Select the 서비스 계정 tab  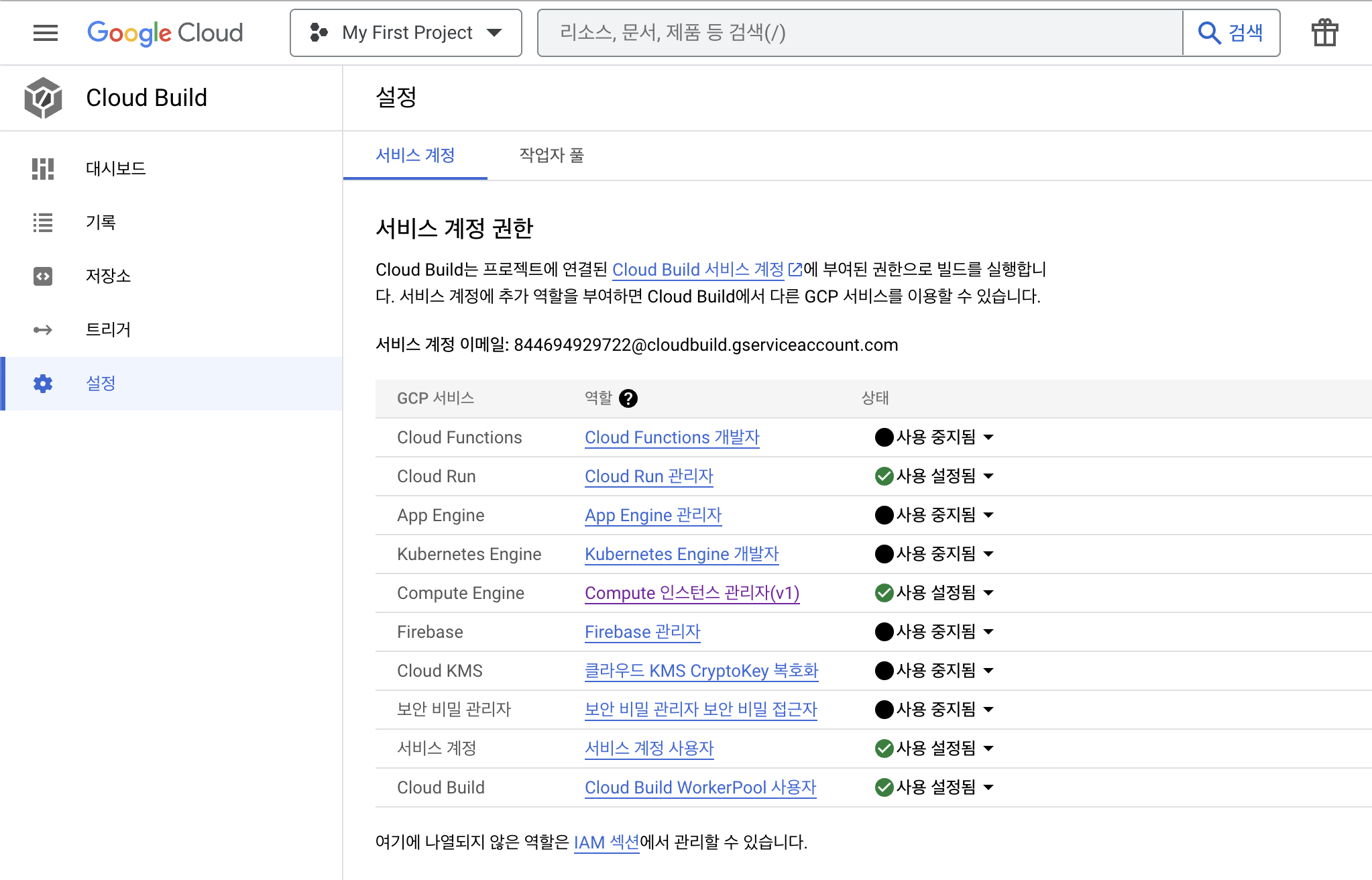point(415,156)
